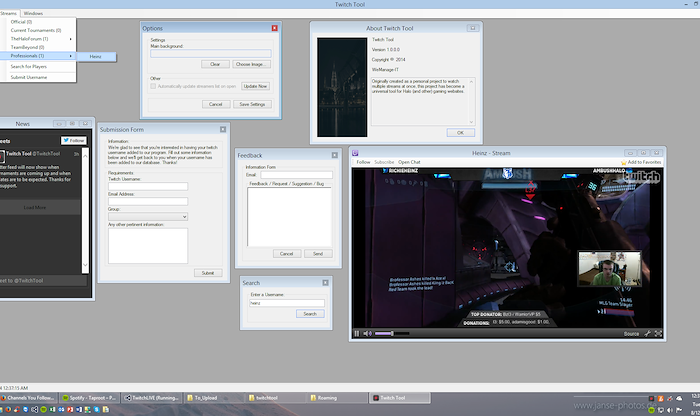Open the Windows menu in the menu bar
Viewport: 700px width, 416px height.
click(33, 13)
